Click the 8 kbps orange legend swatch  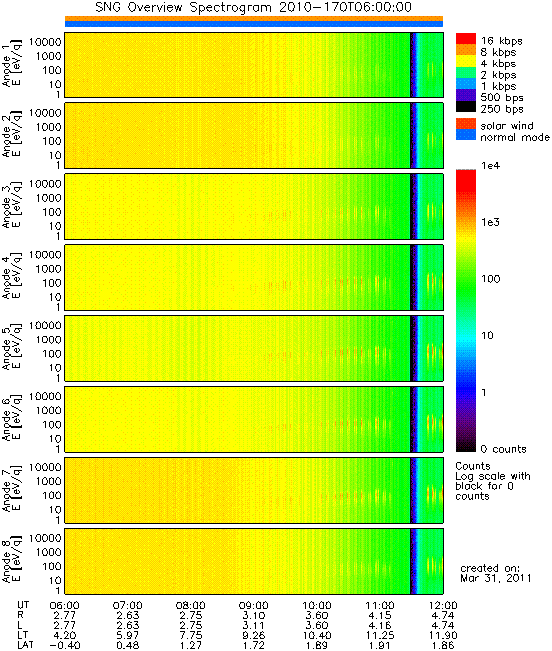[466, 51]
